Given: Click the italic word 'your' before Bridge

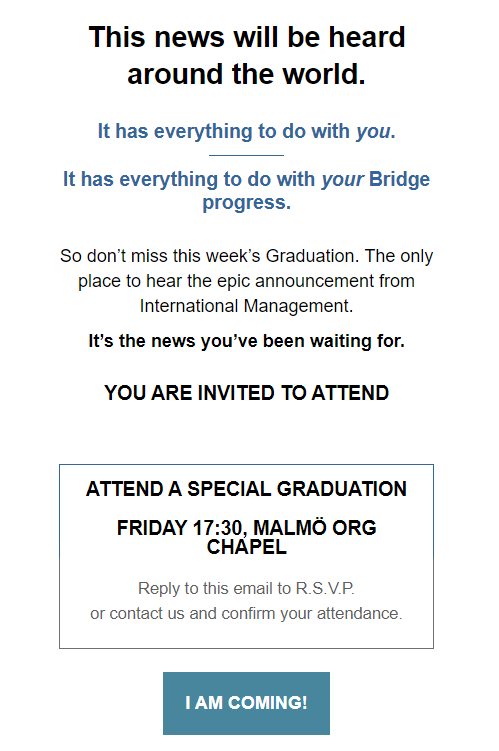Looking at the screenshot, I should [x=342, y=180].
